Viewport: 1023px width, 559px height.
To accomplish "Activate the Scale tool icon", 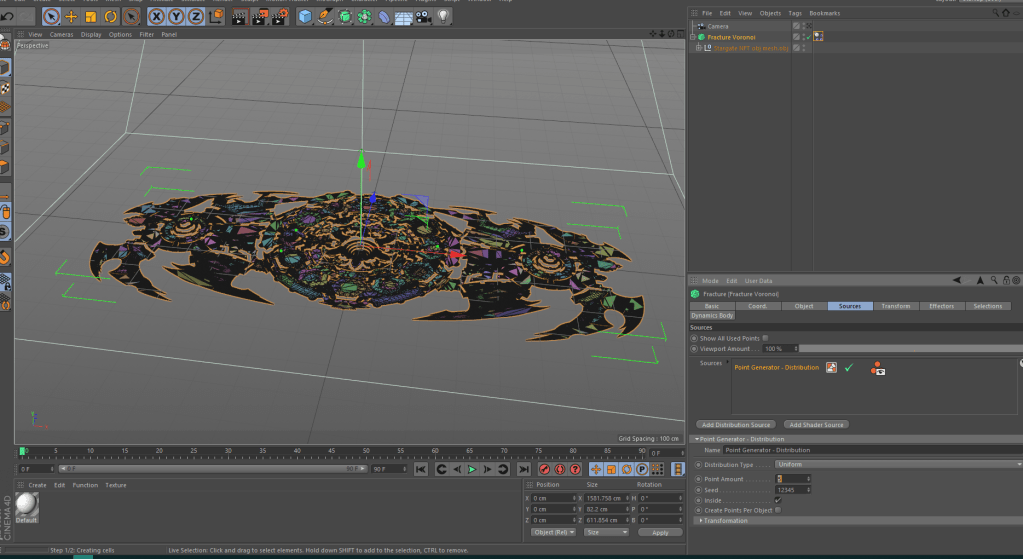I will 91,17.
